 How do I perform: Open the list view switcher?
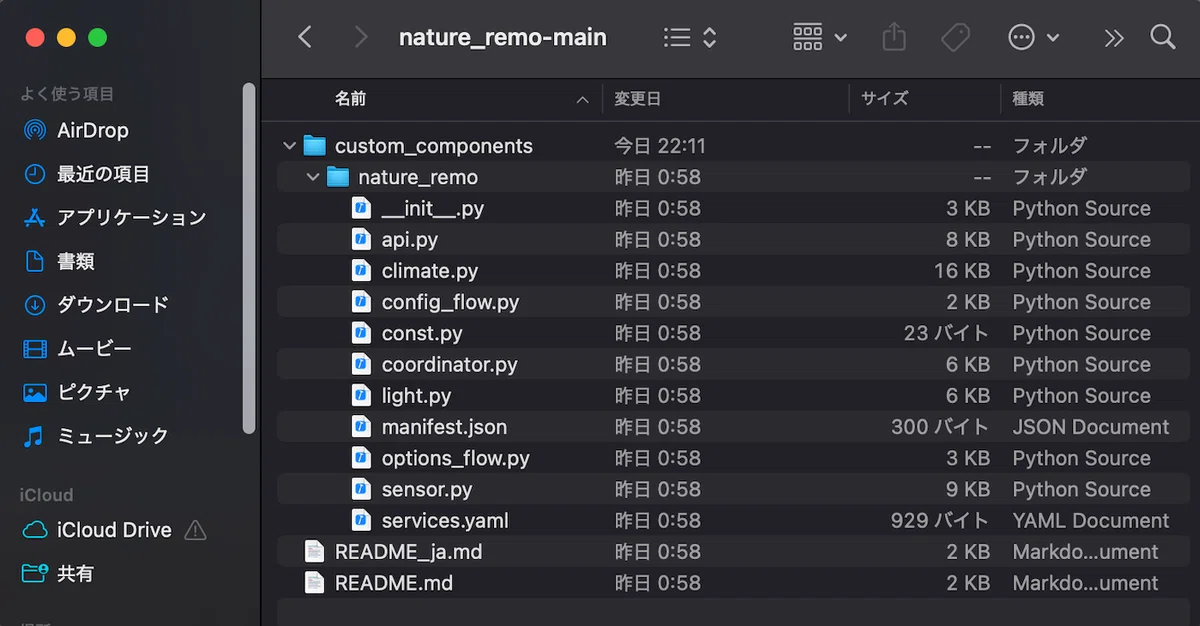coord(690,38)
